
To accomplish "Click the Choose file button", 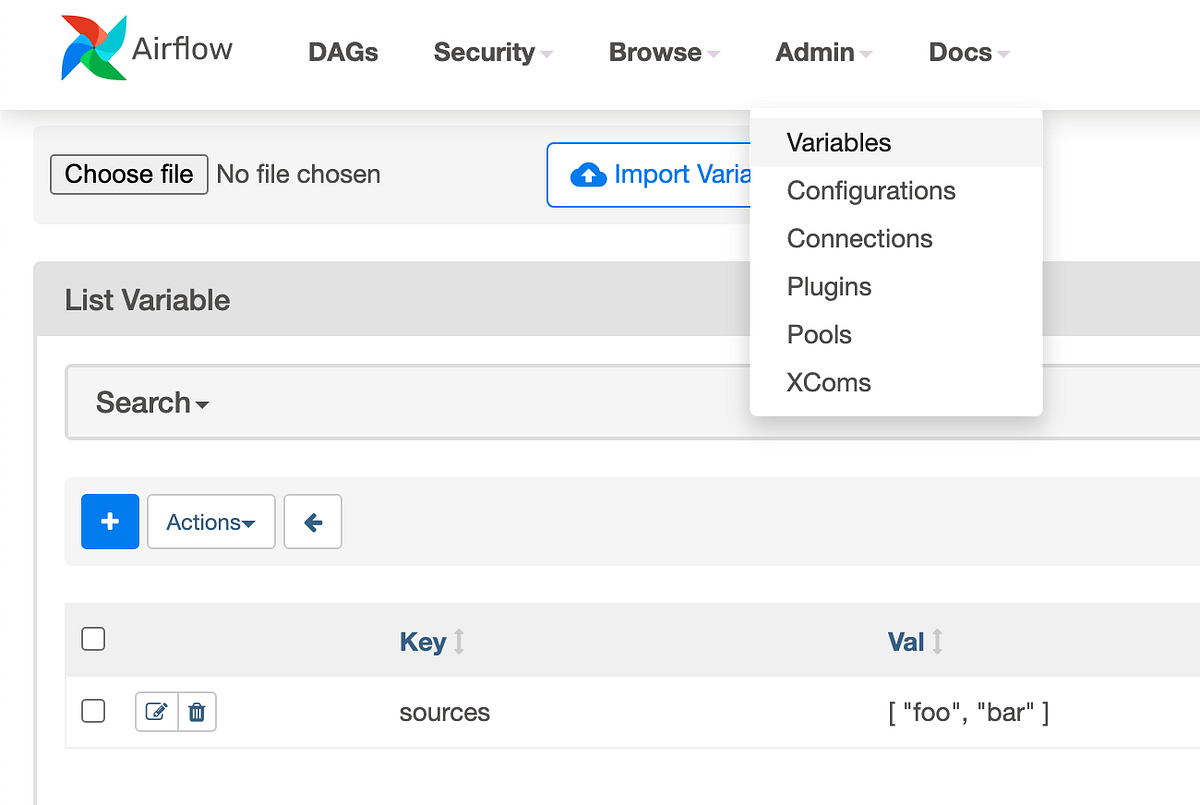I will pos(128,174).
